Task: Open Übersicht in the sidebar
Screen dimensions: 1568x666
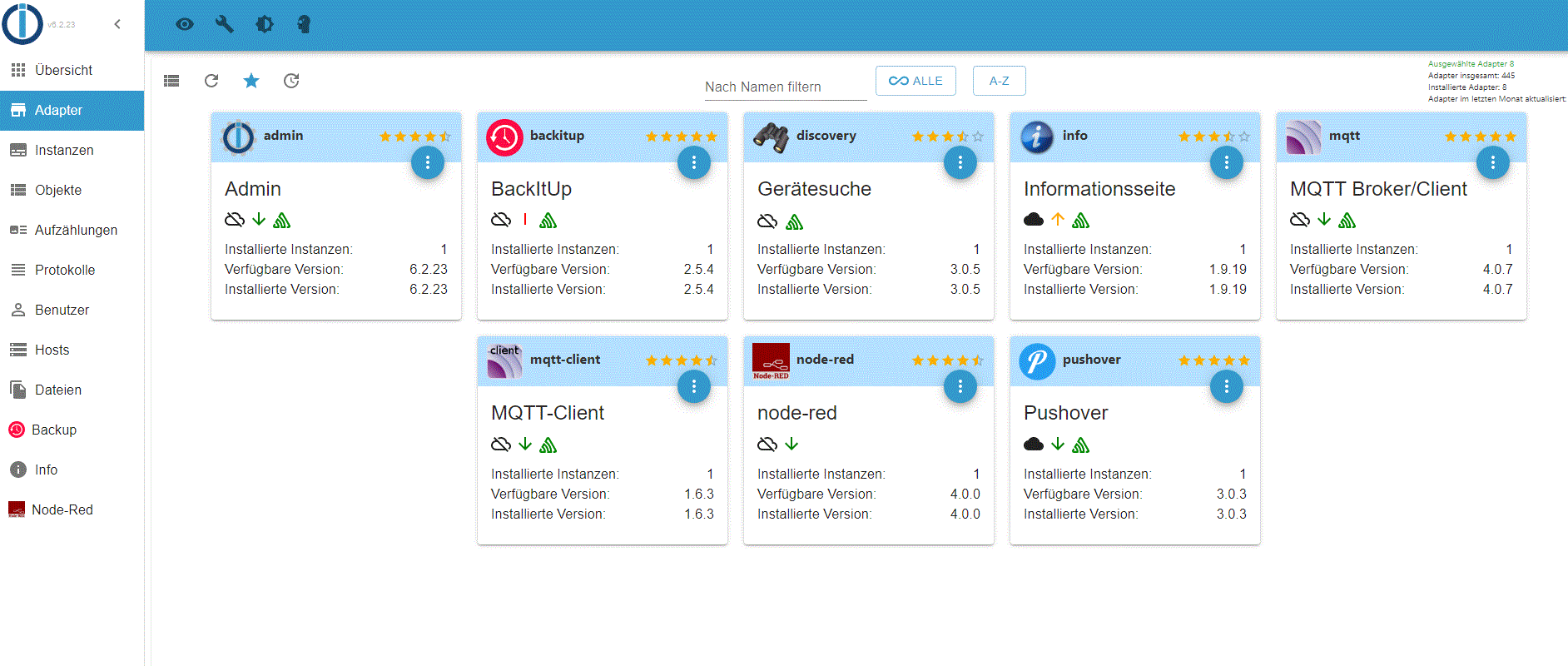Action: click(72, 70)
